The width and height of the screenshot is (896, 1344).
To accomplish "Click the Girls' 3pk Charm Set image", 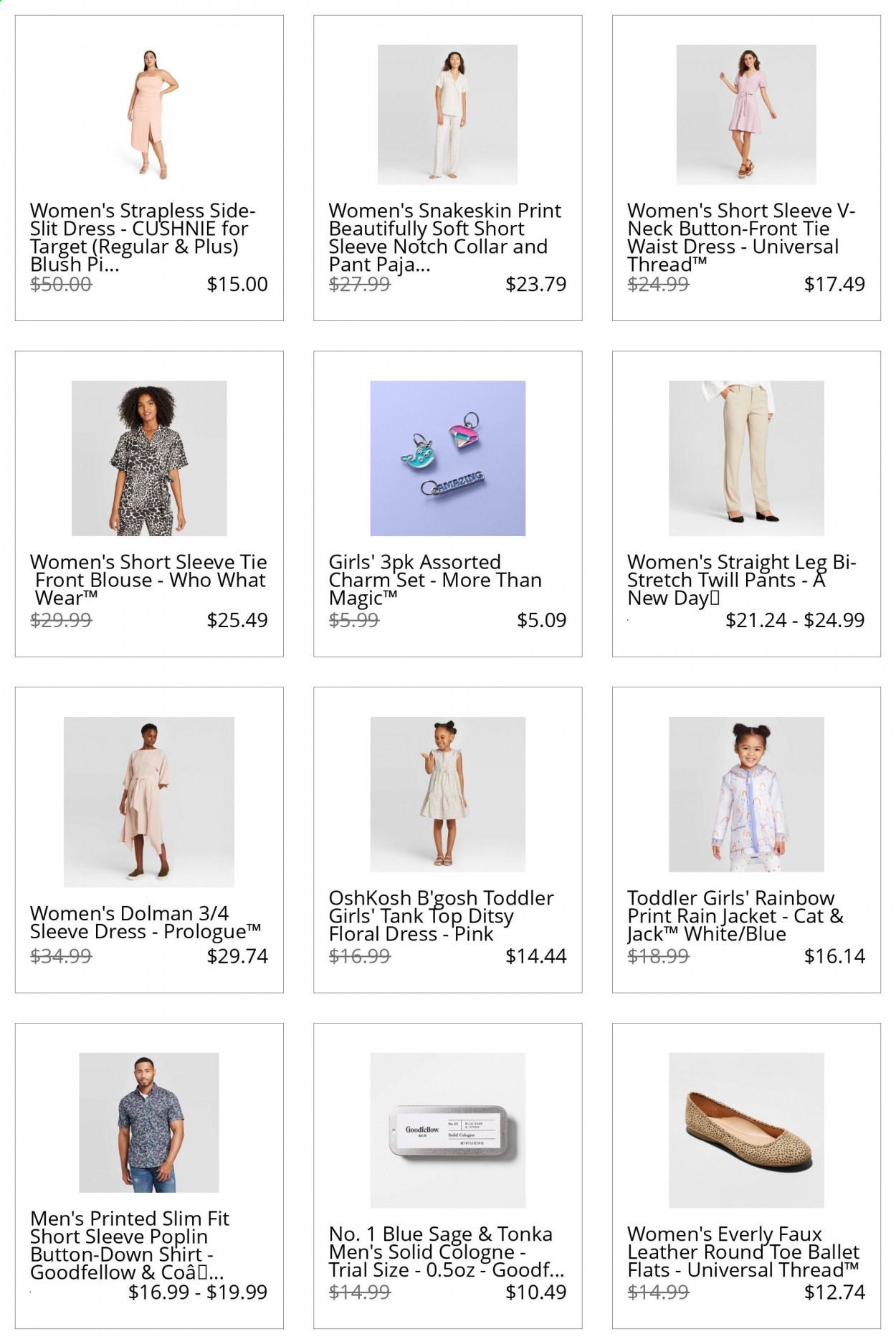I will pyautogui.click(x=447, y=459).
